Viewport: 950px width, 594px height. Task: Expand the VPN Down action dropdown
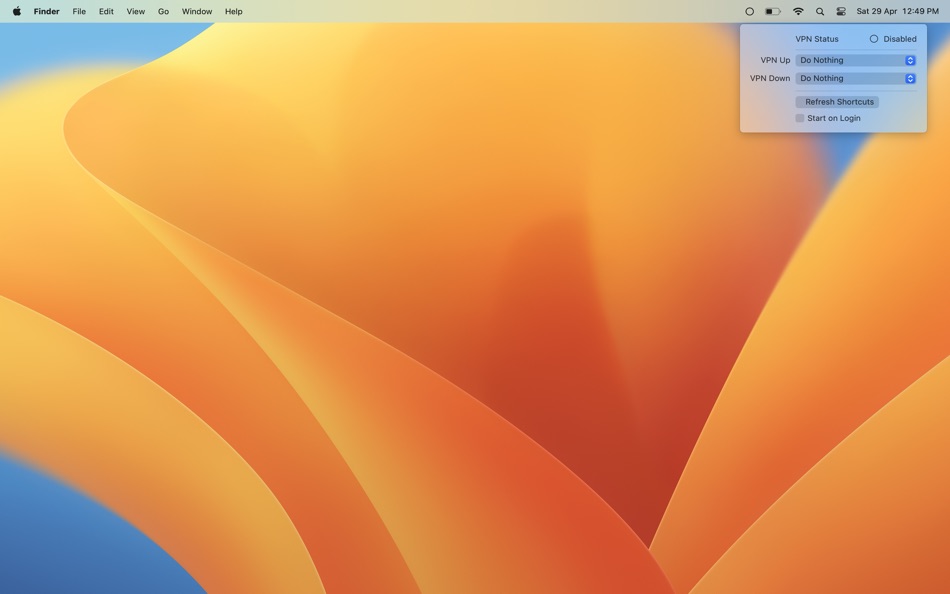855,78
